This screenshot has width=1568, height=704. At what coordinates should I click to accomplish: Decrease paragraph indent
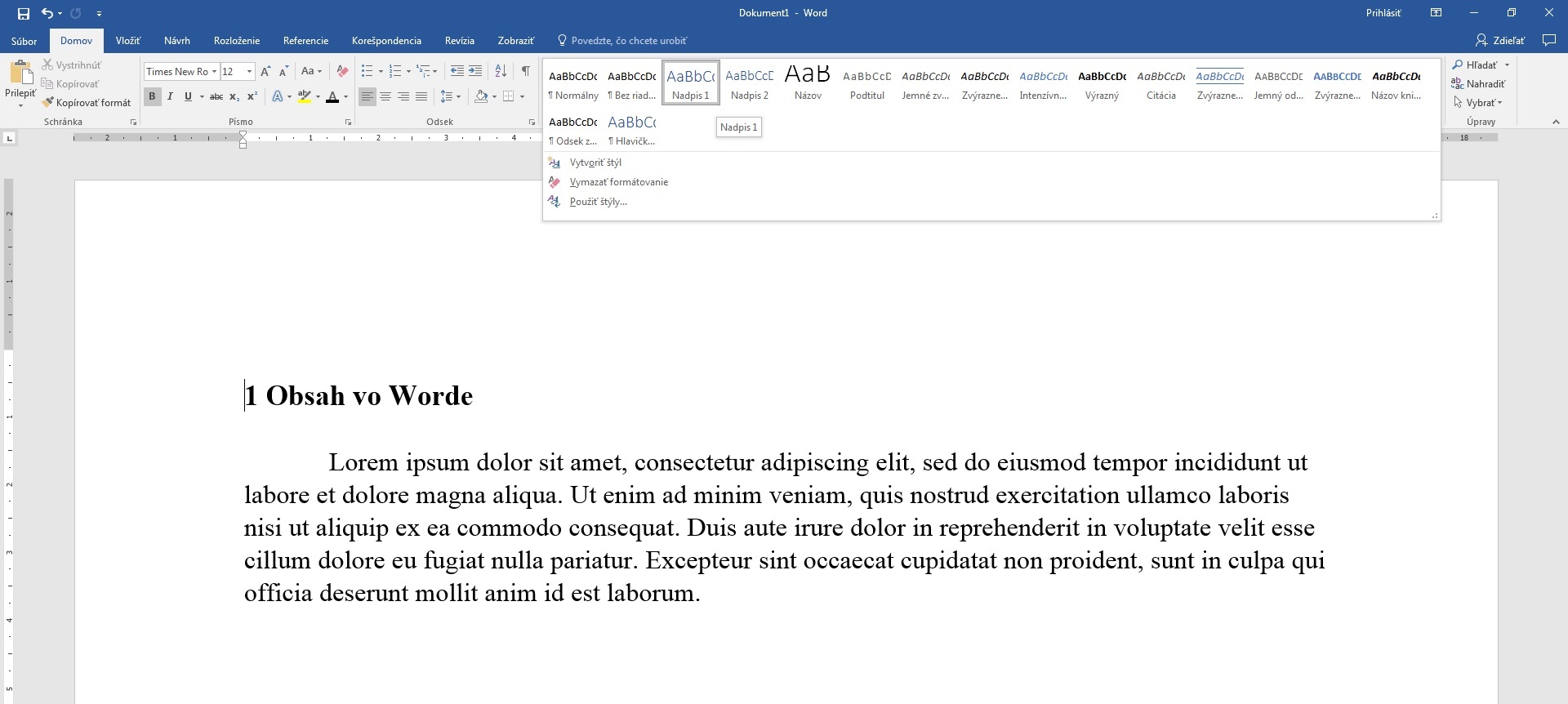[x=457, y=71]
